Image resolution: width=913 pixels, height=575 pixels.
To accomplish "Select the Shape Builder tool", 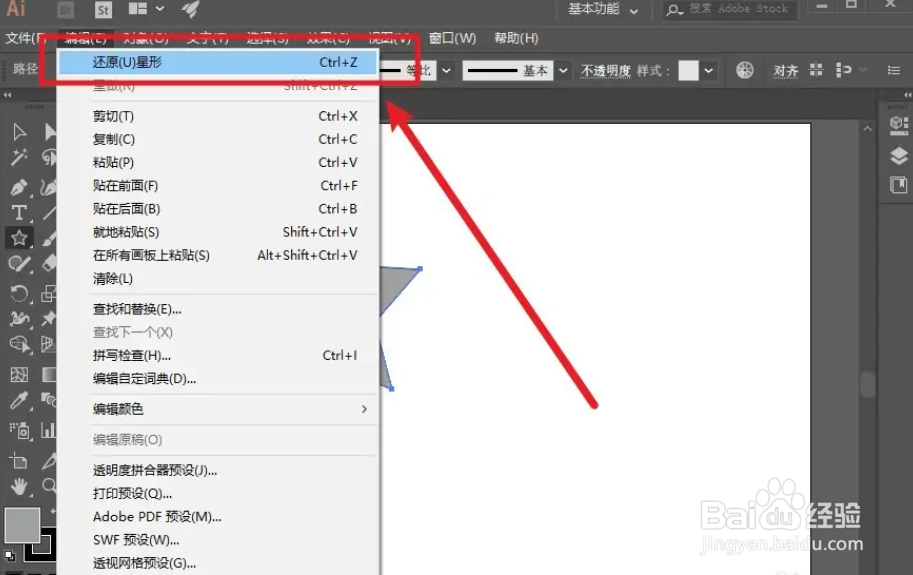I will tap(19, 344).
